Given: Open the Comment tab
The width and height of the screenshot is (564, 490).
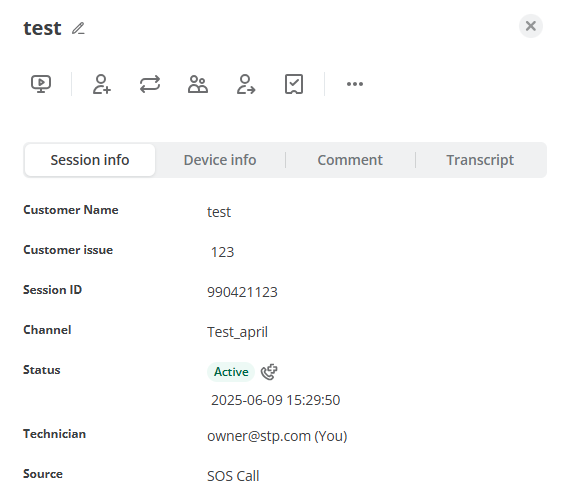Looking at the screenshot, I should point(350,160).
